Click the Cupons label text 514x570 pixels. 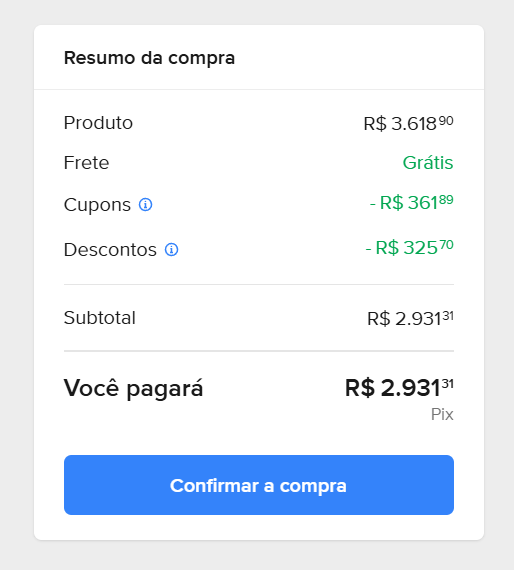[97, 205]
